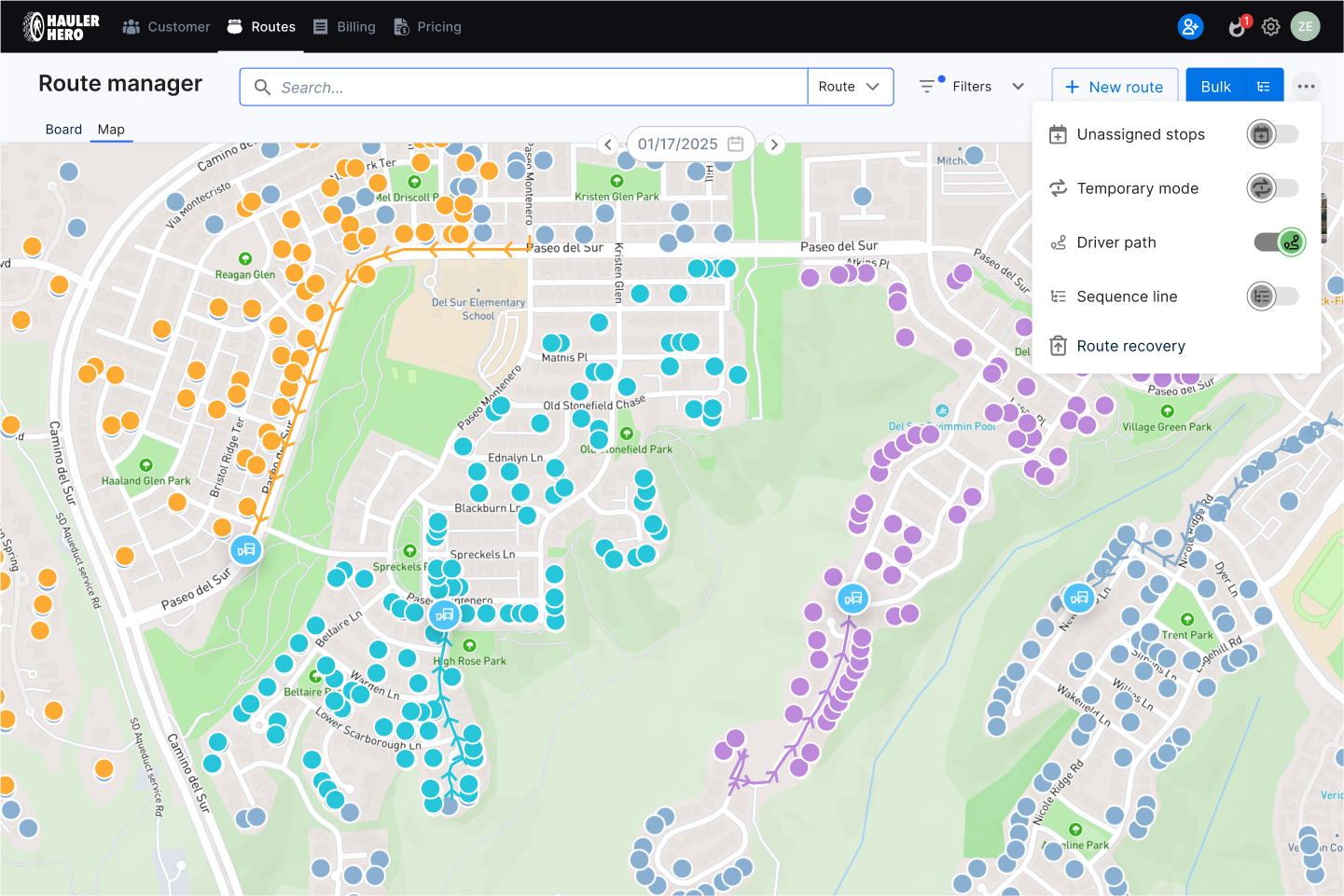Open the bulk list options icon
Image resolution: width=1344 pixels, height=896 pixels.
pos(1264,87)
